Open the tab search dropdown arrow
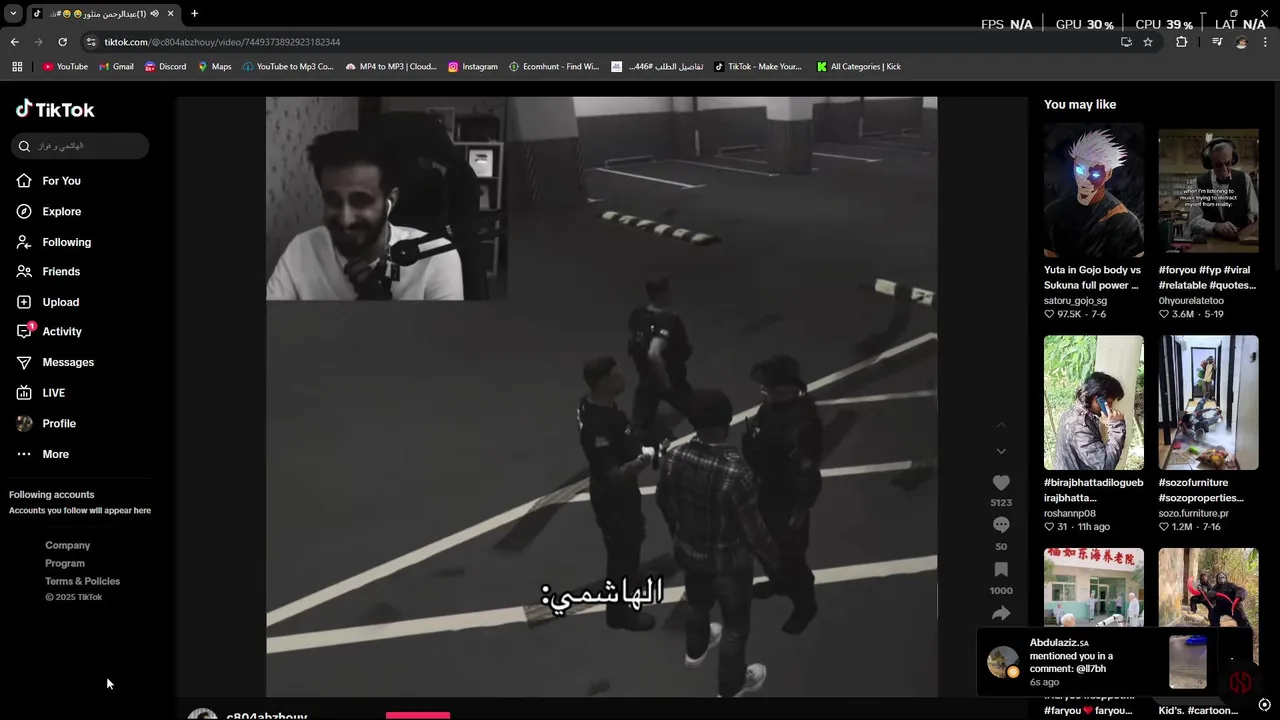The image size is (1280, 720). tap(13, 14)
